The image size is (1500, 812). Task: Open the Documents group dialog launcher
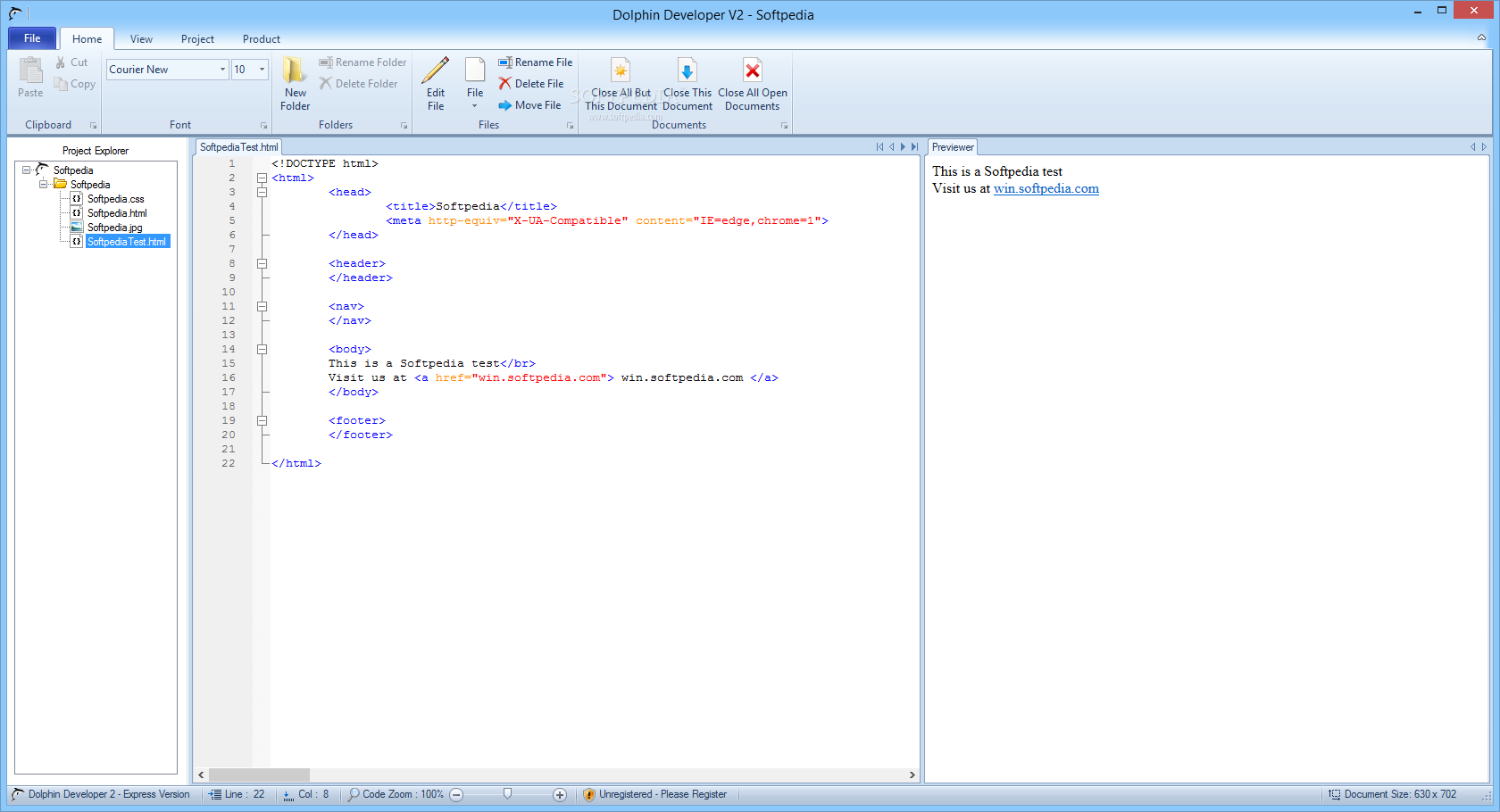(784, 126)
